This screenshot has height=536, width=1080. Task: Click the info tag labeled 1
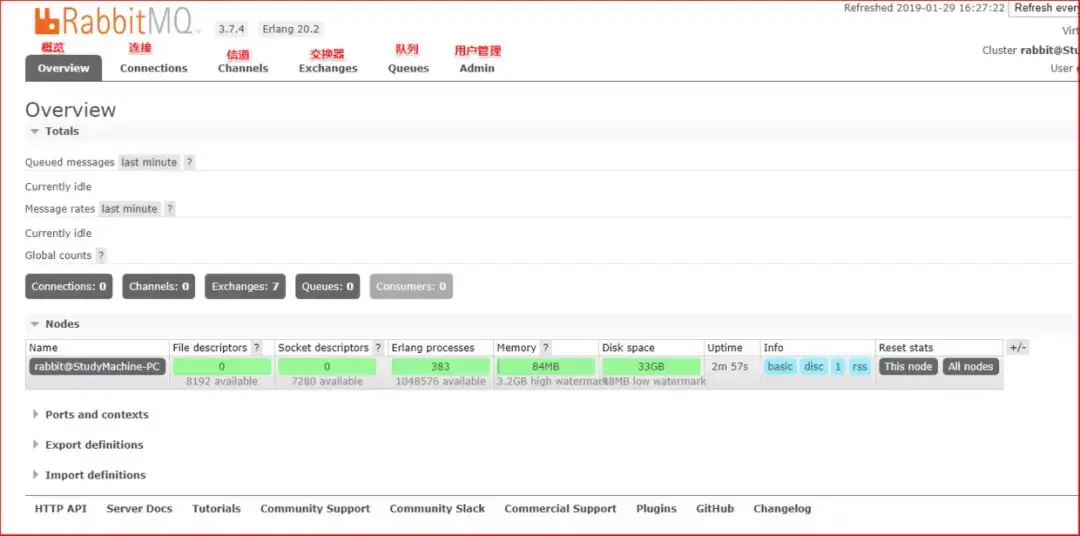tap(838, 367)
